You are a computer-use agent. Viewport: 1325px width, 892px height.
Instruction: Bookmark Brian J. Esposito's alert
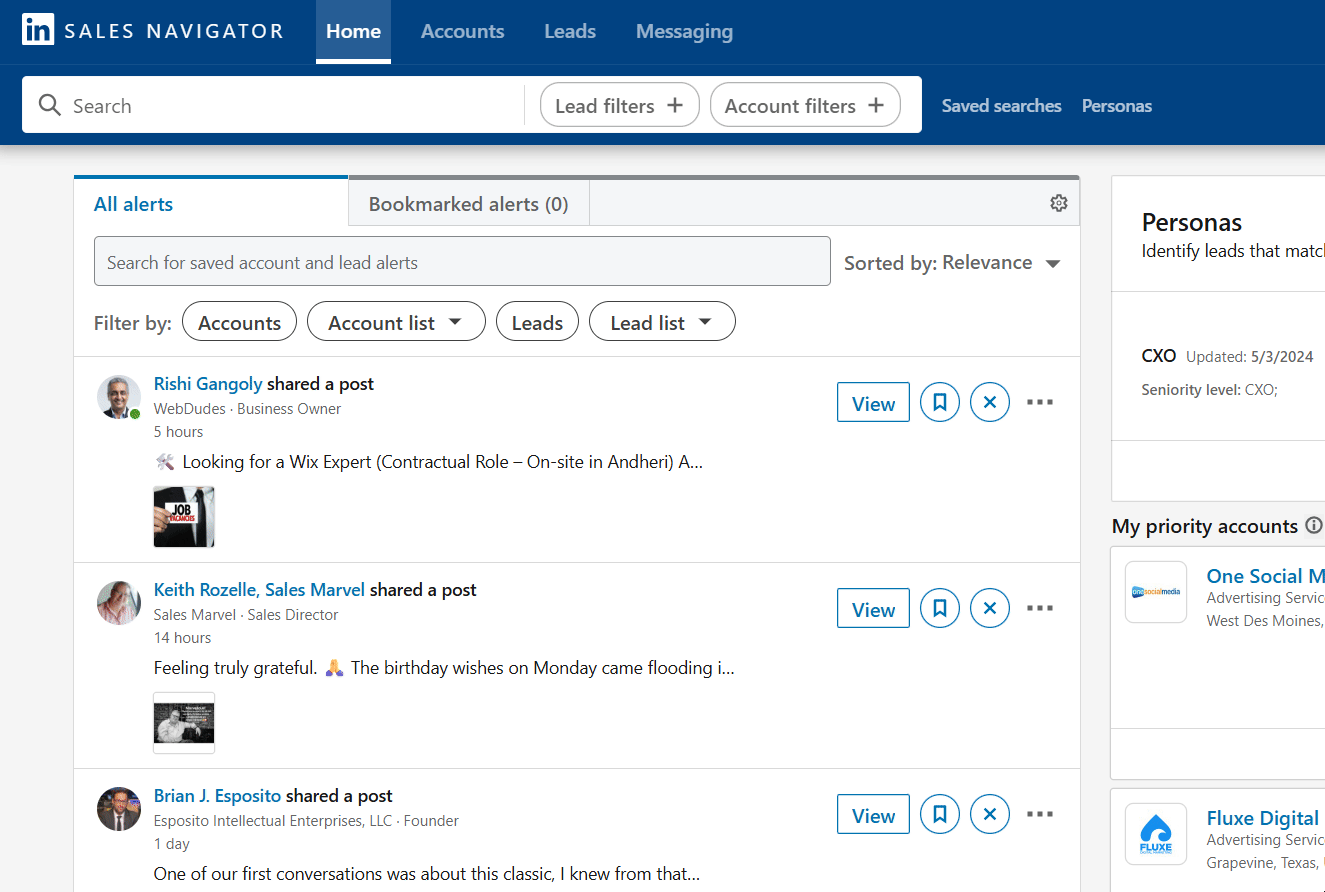coord(939,813)
